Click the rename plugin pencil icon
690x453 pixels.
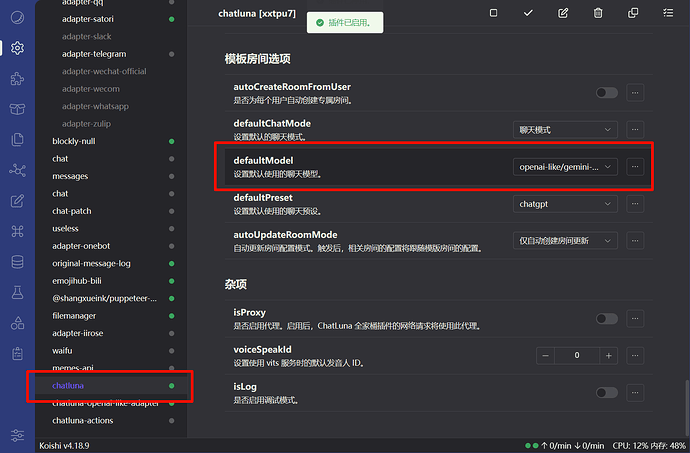563,13
